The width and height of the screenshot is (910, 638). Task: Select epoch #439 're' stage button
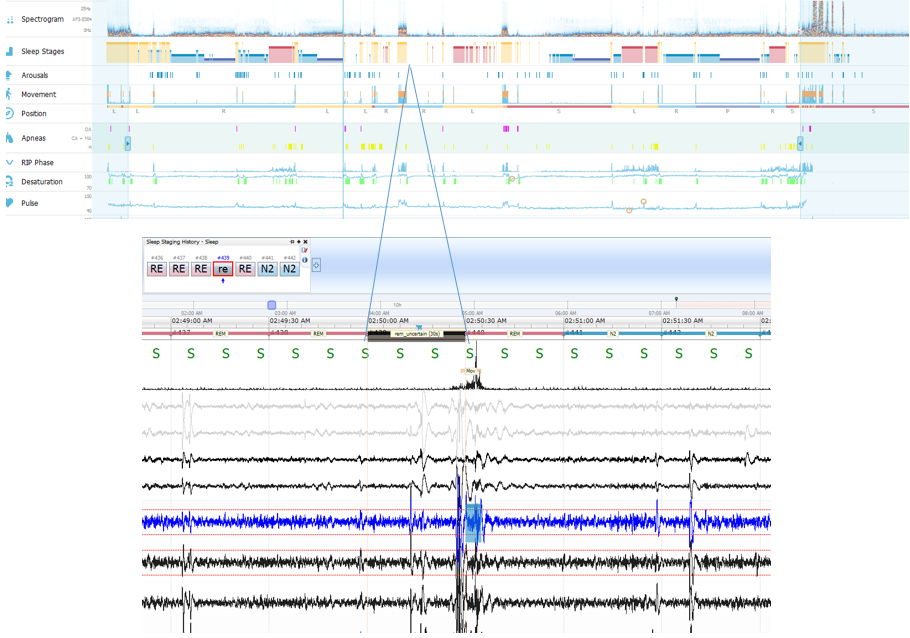tap(223, 269)
